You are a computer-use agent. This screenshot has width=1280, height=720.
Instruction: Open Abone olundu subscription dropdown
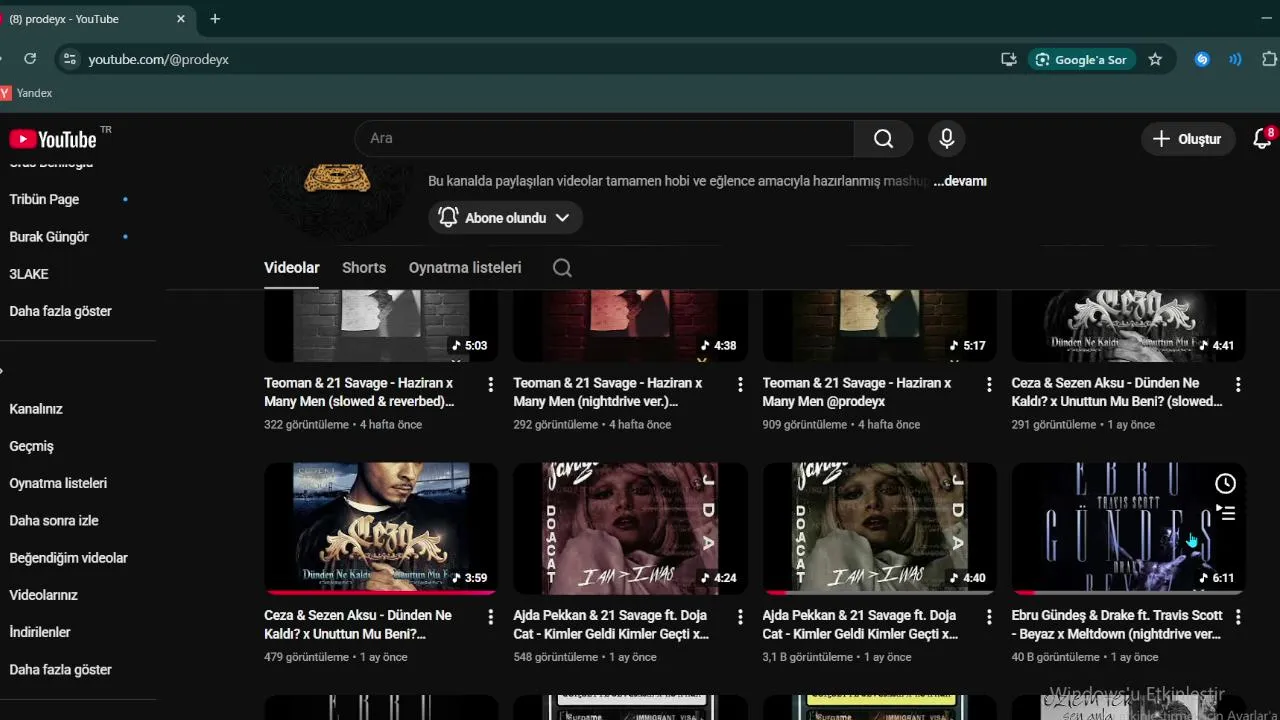505,217
